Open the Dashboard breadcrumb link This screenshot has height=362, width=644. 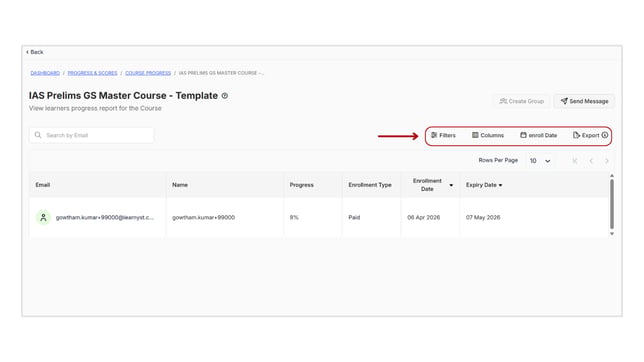tap(45, 73)
